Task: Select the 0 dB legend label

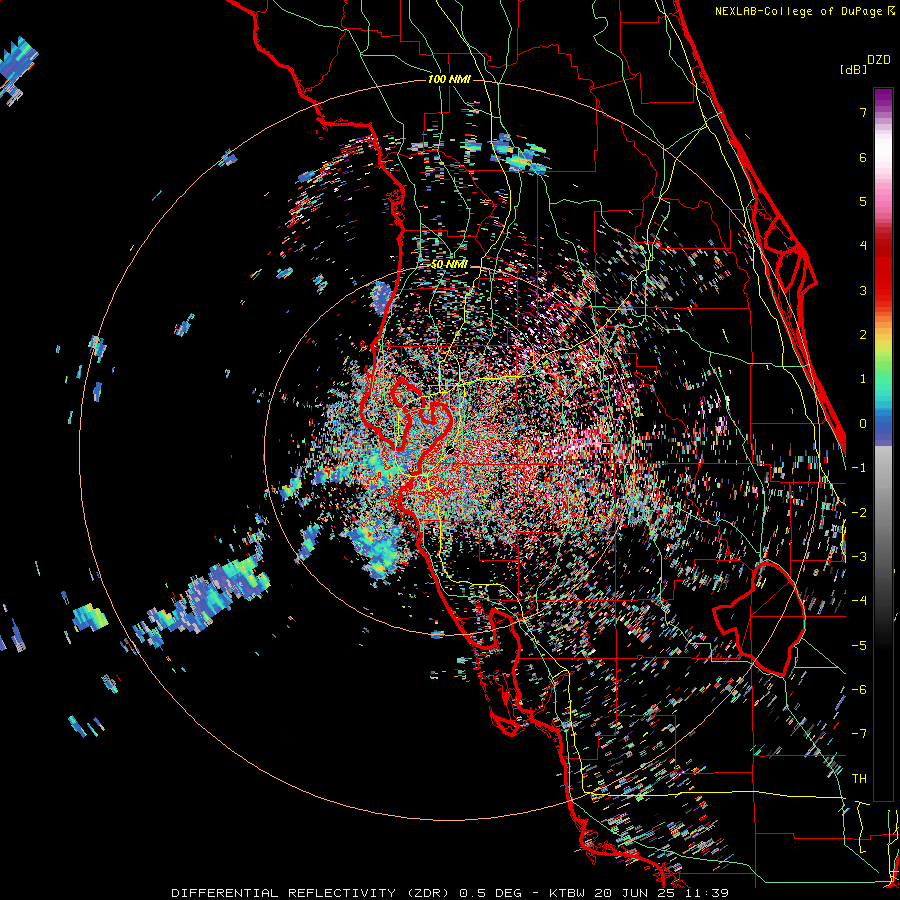Action: (863, 423)
